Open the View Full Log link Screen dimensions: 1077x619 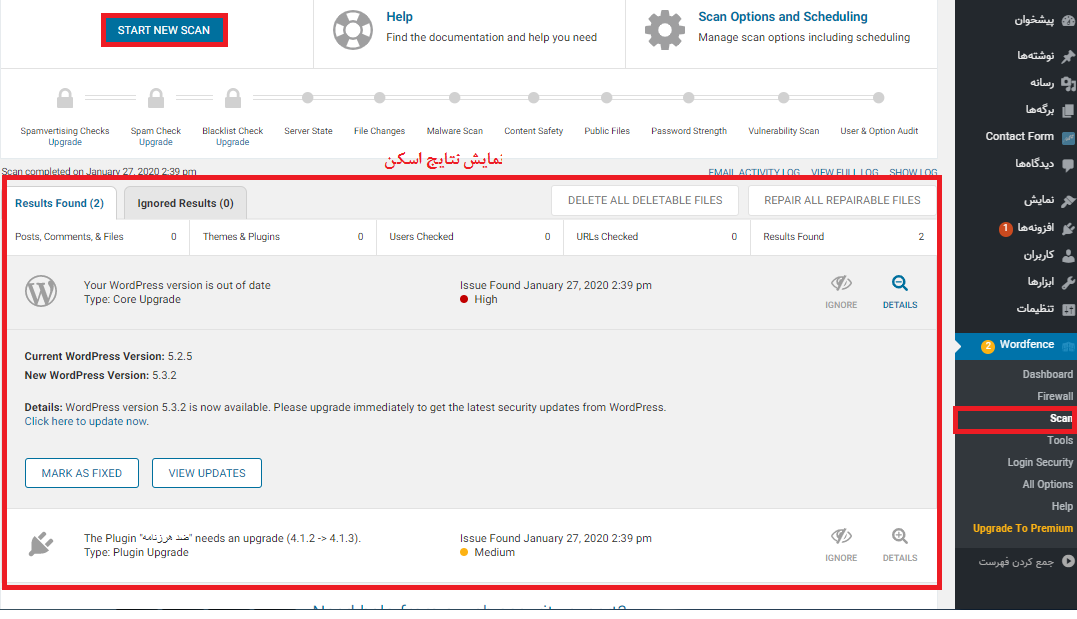click(x=845, y=172)
